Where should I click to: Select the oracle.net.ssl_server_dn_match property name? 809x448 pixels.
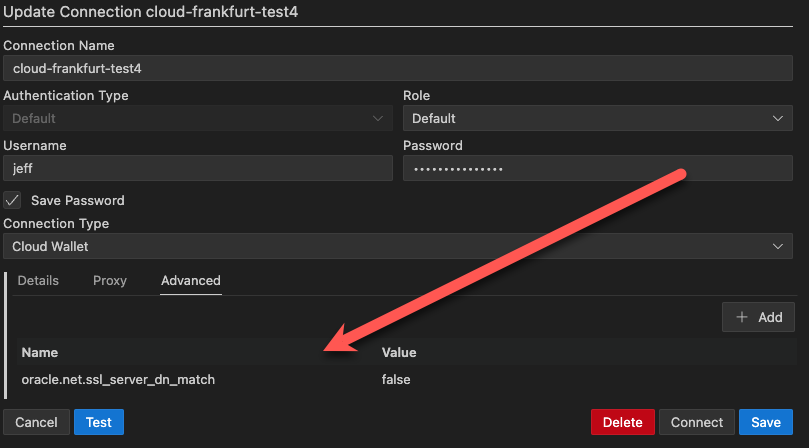click(x=118, y=380)
